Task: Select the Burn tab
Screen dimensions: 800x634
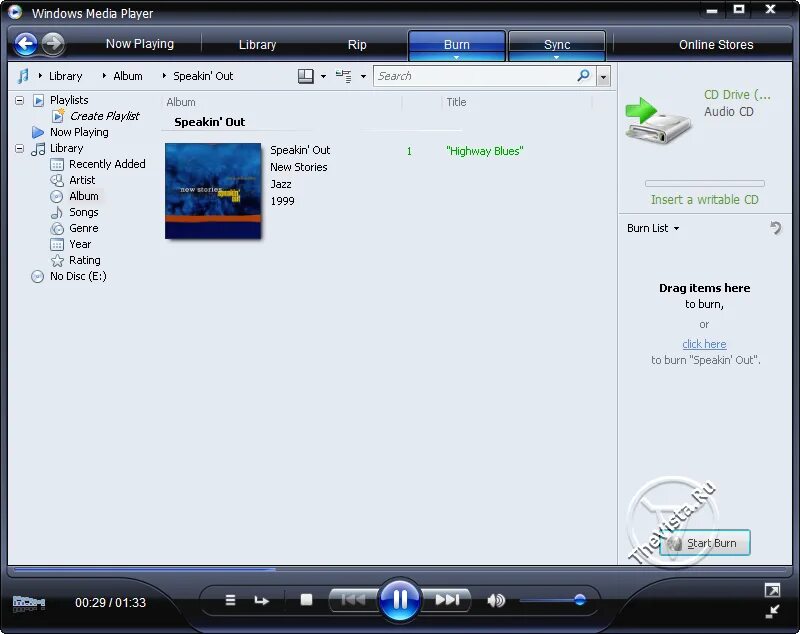Action: (x=457, y=43)
